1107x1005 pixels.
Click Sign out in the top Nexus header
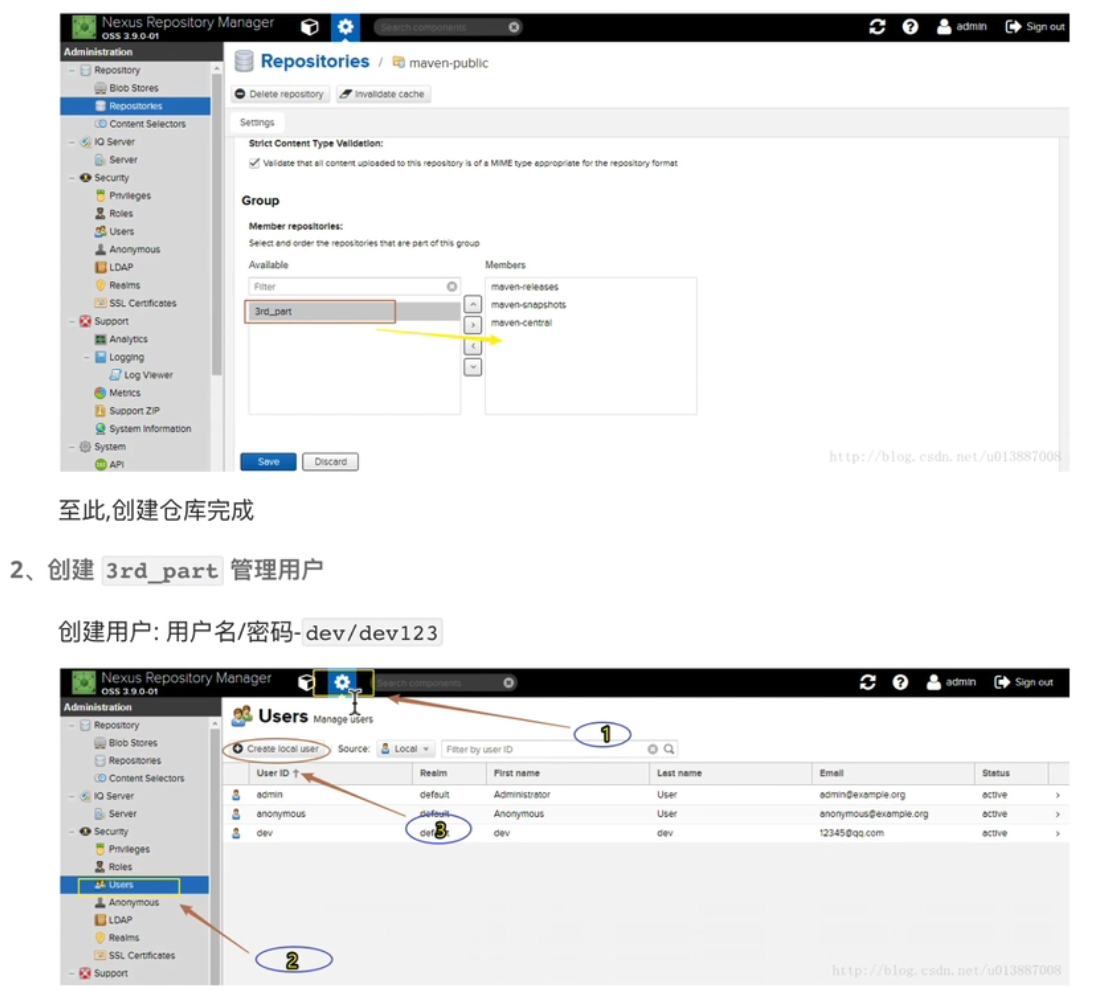[1035, 27]
